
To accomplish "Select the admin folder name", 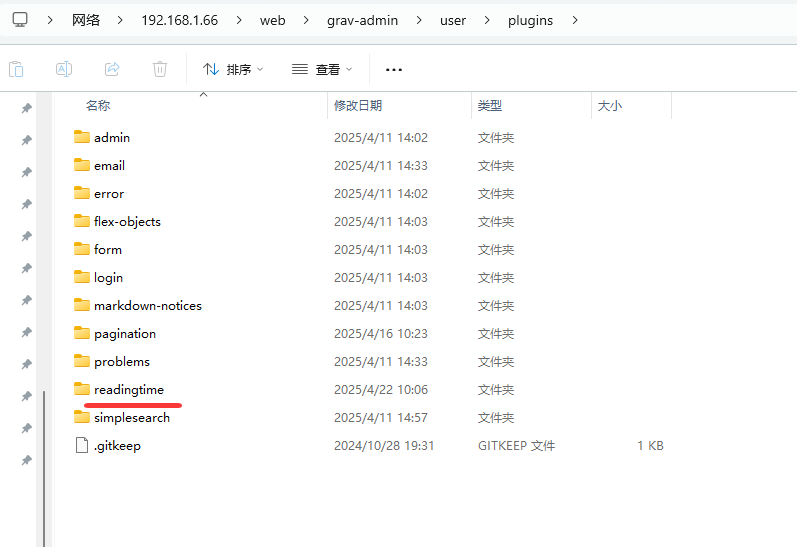I will (112, 138).
